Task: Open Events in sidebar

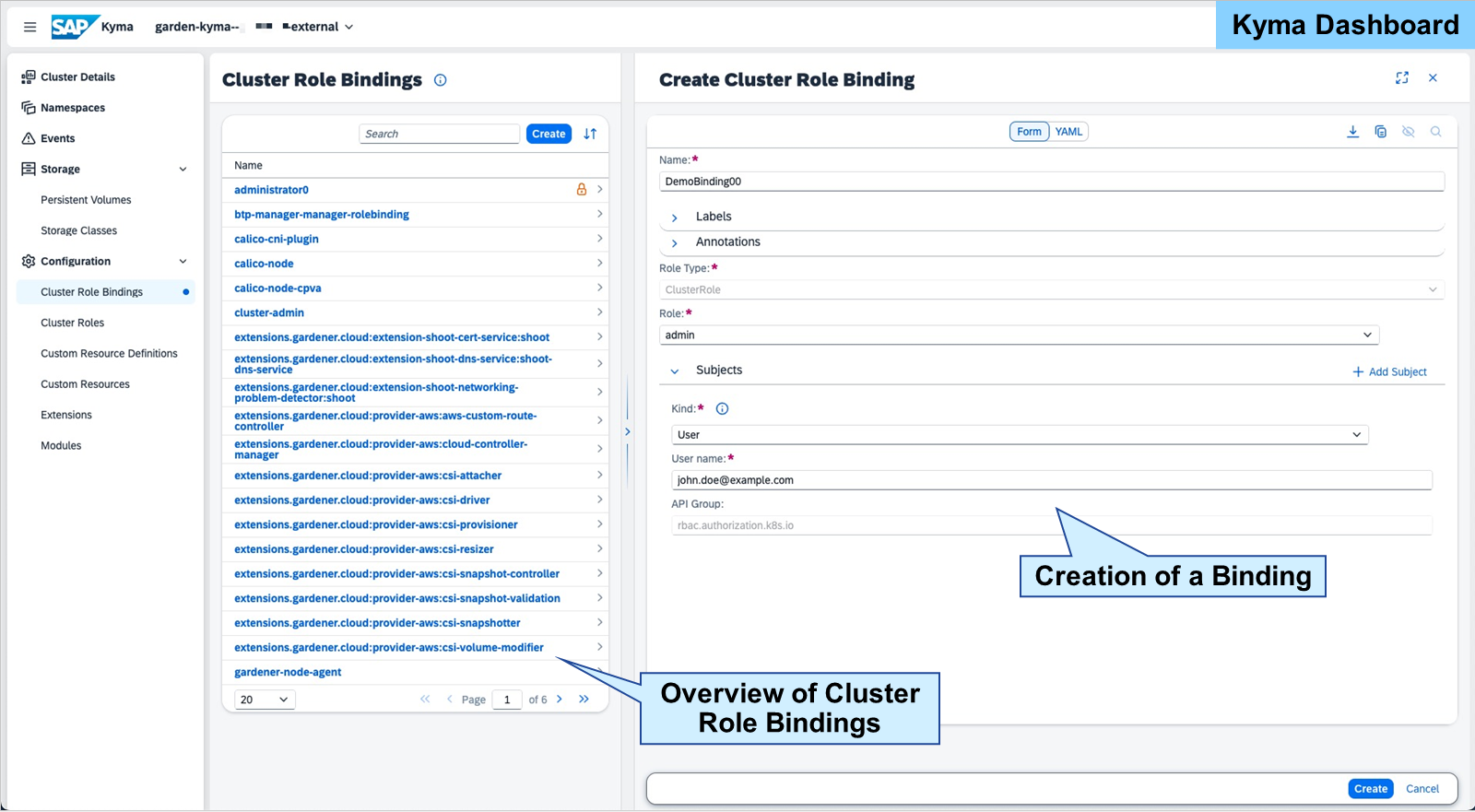Action: click(58, 138)
